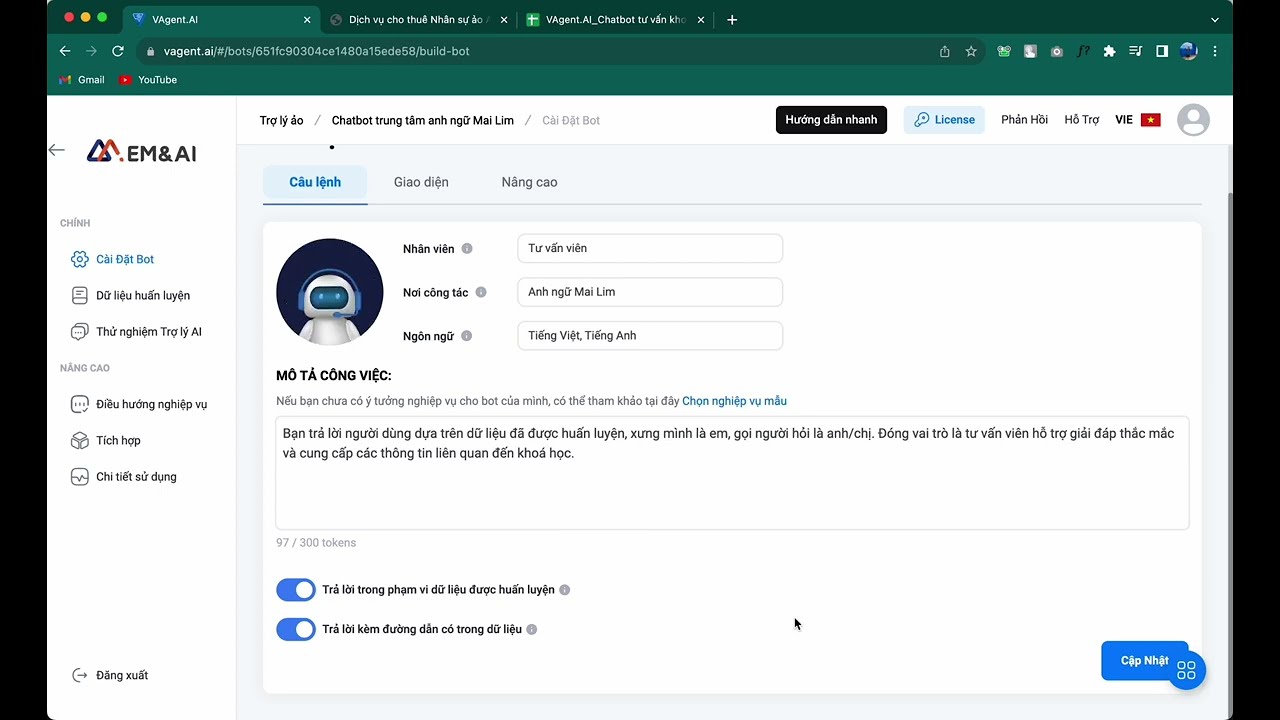Switch to the Nâng cao tab

click(529, 182)
